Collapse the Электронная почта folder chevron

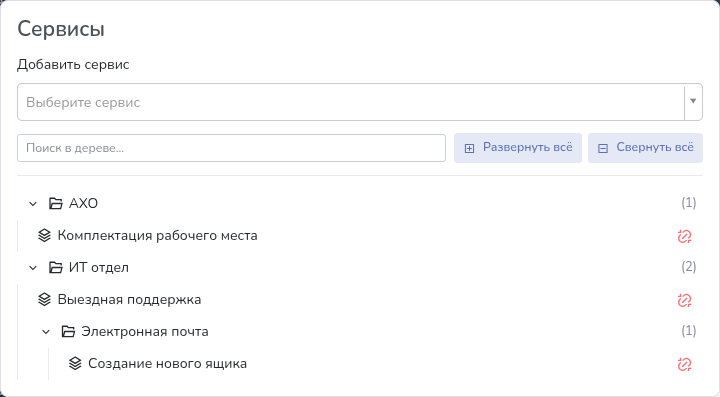pos(45,332)
